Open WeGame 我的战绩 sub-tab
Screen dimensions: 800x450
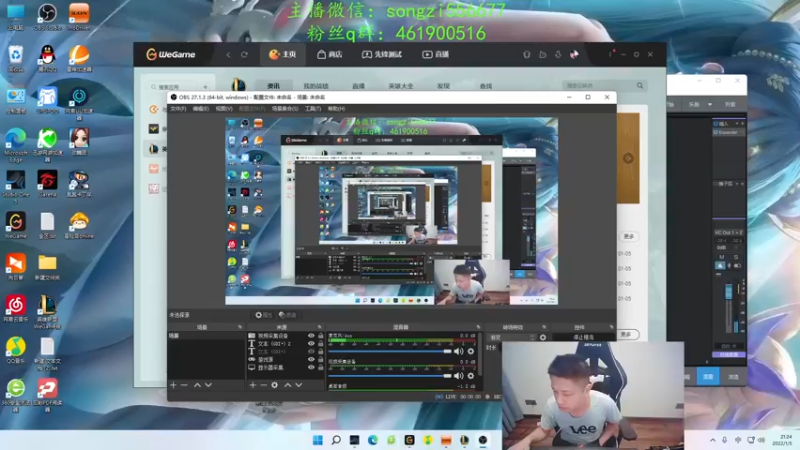[x=316, y=86]
